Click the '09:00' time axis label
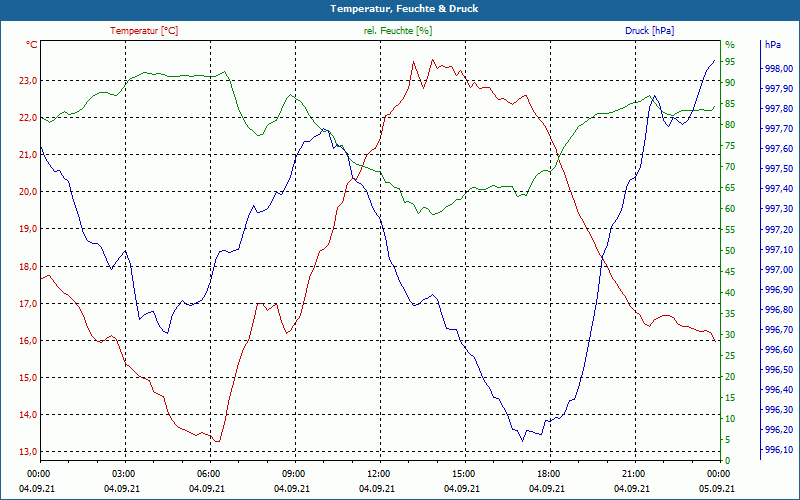800x500 pixels. click(x=292, y=473)
